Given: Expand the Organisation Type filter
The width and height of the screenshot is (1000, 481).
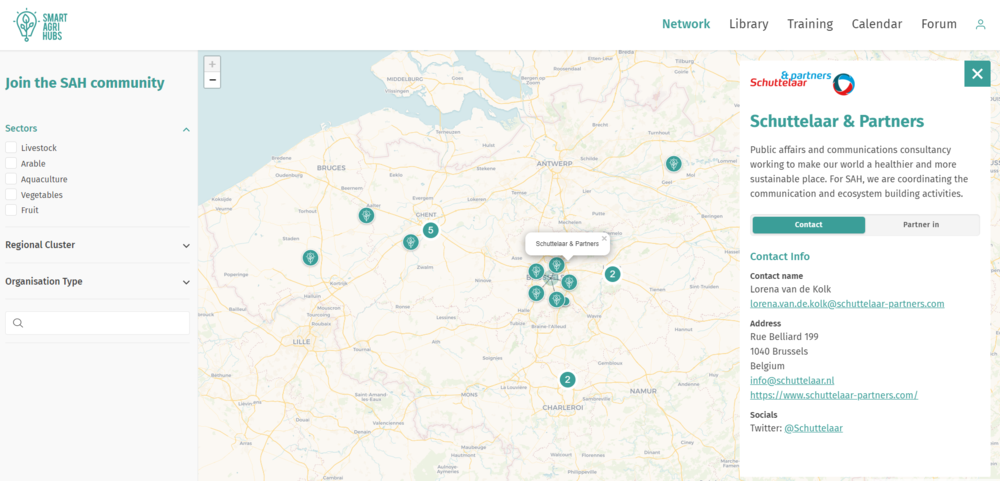Looking at the screenshot, I should pos(186,282).
